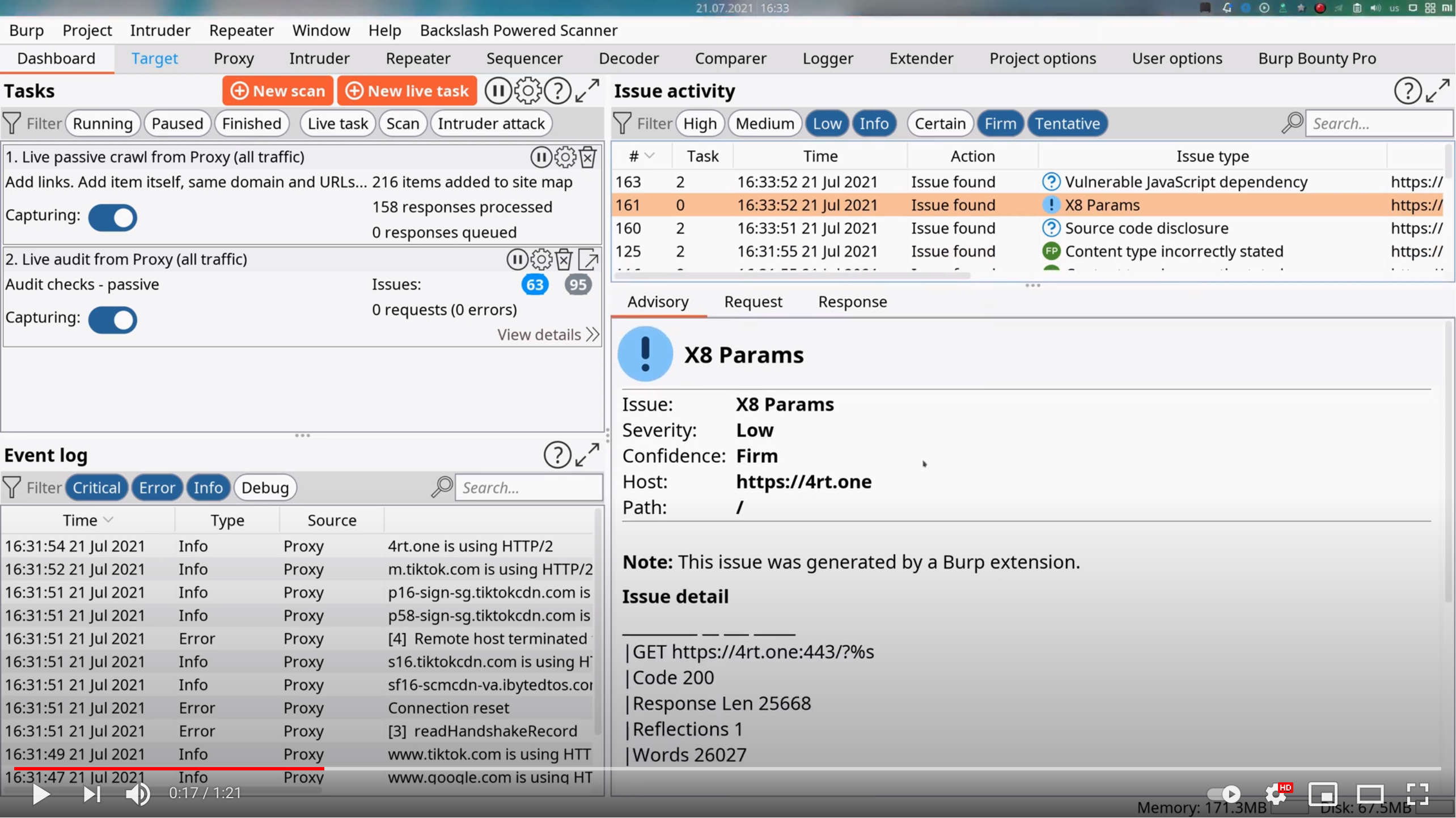Open the Project menu
The width and height of the screenshot is (1456, 818).
click(x=87, y=30)
